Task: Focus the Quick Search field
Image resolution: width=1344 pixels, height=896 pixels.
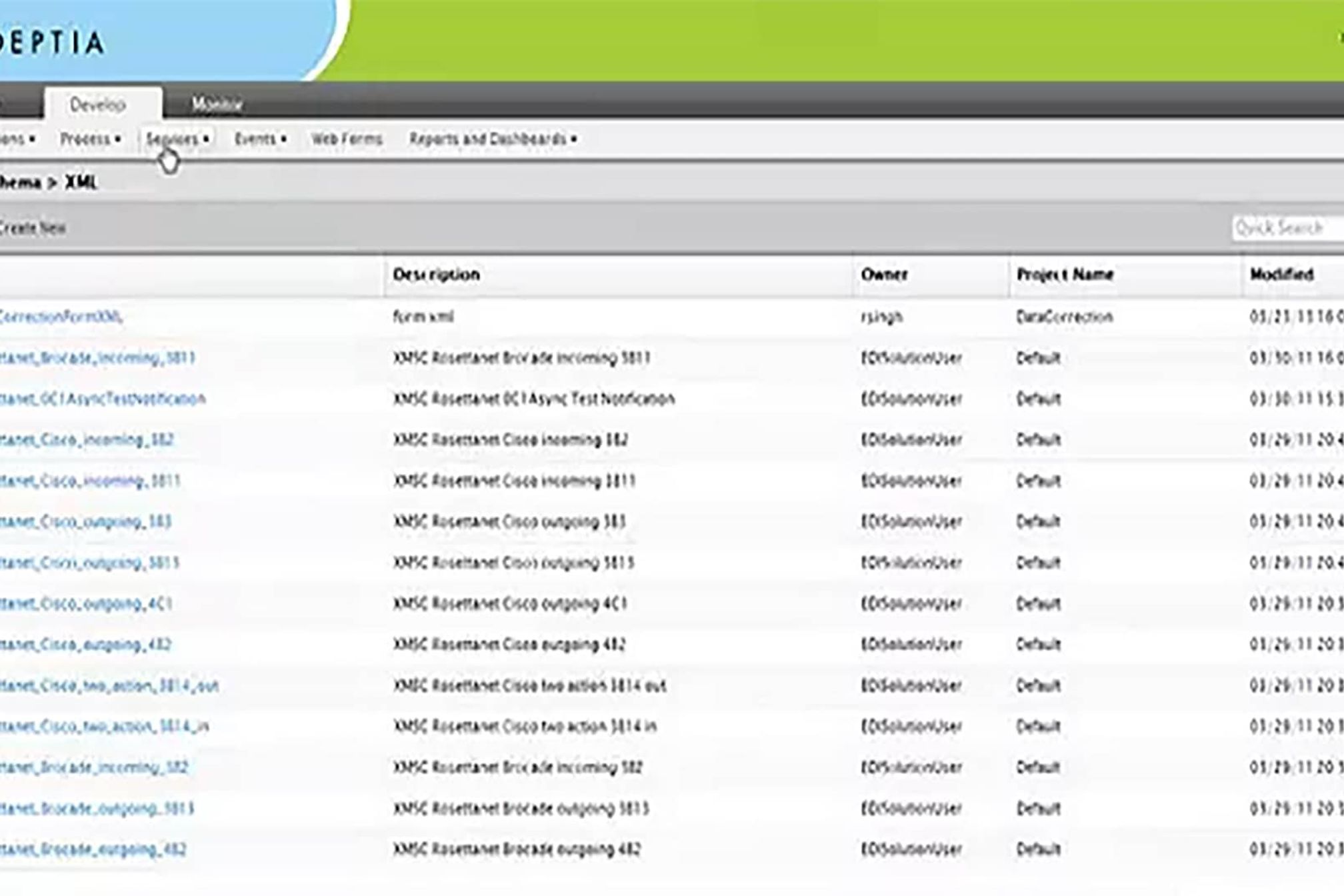Action: [1287, 228]
